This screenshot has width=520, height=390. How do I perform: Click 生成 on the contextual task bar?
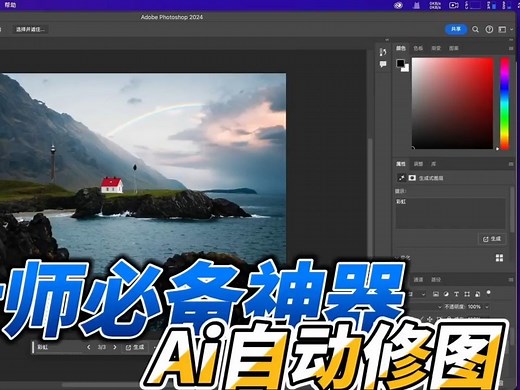point(135,347)
